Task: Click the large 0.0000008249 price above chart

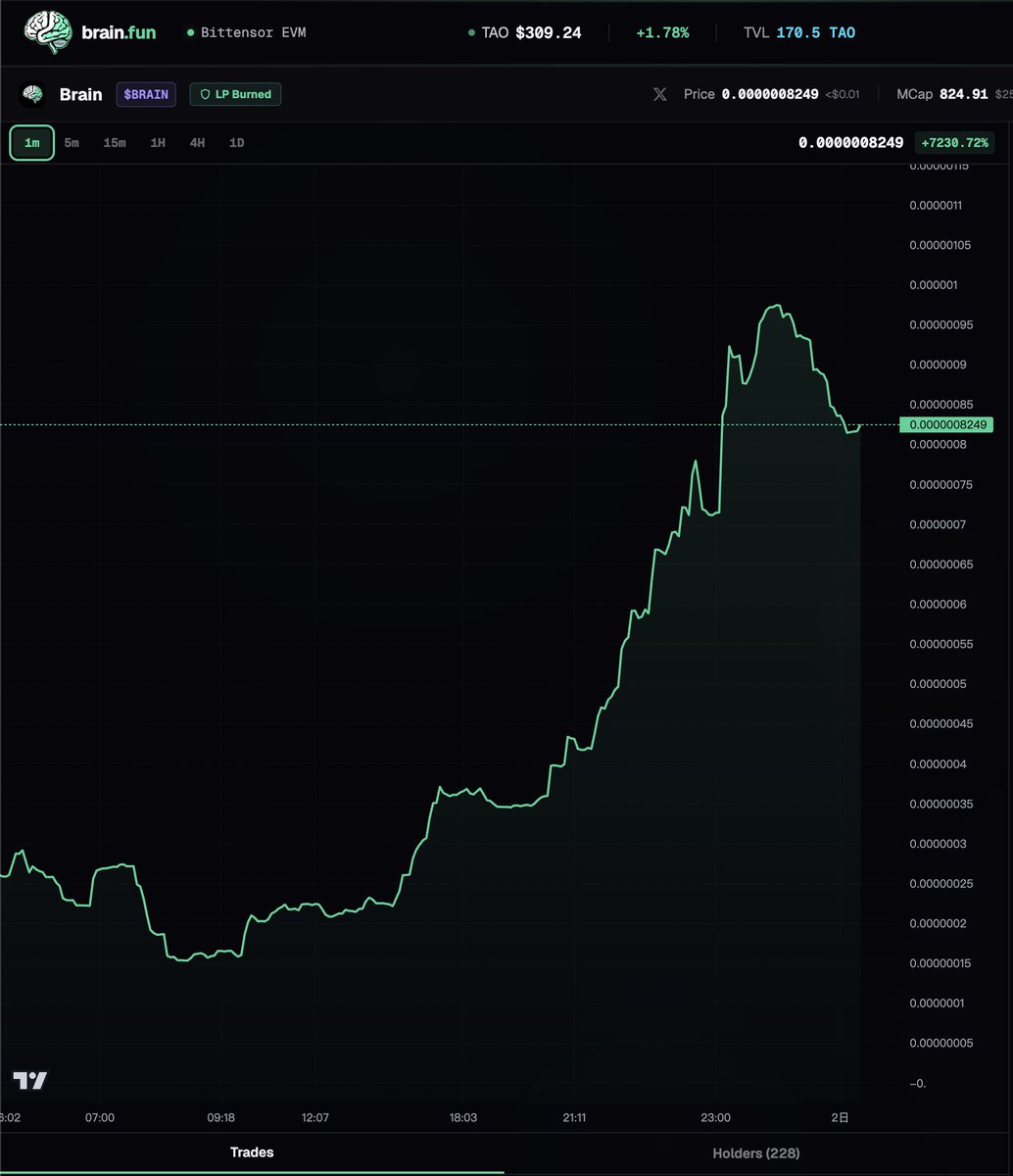Action: (x=850, y=143)
